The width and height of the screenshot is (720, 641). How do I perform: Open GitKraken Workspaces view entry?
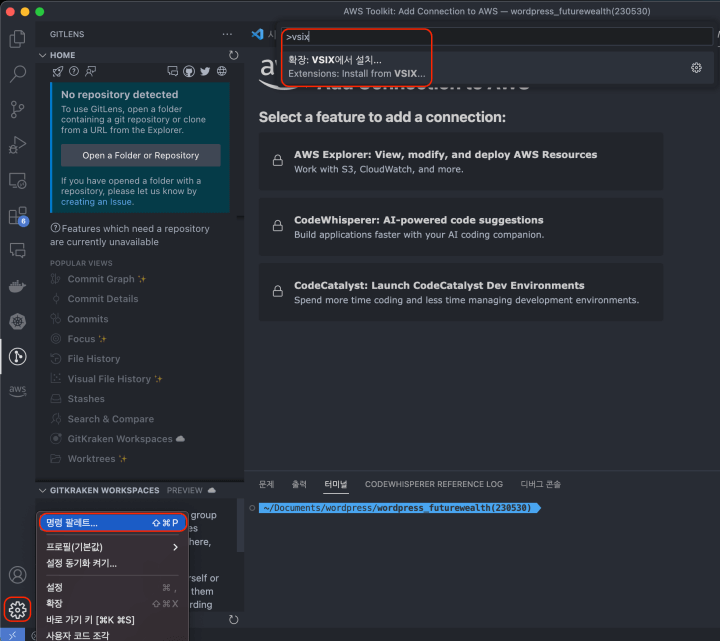pyautogui.click(x=120, y=439)
